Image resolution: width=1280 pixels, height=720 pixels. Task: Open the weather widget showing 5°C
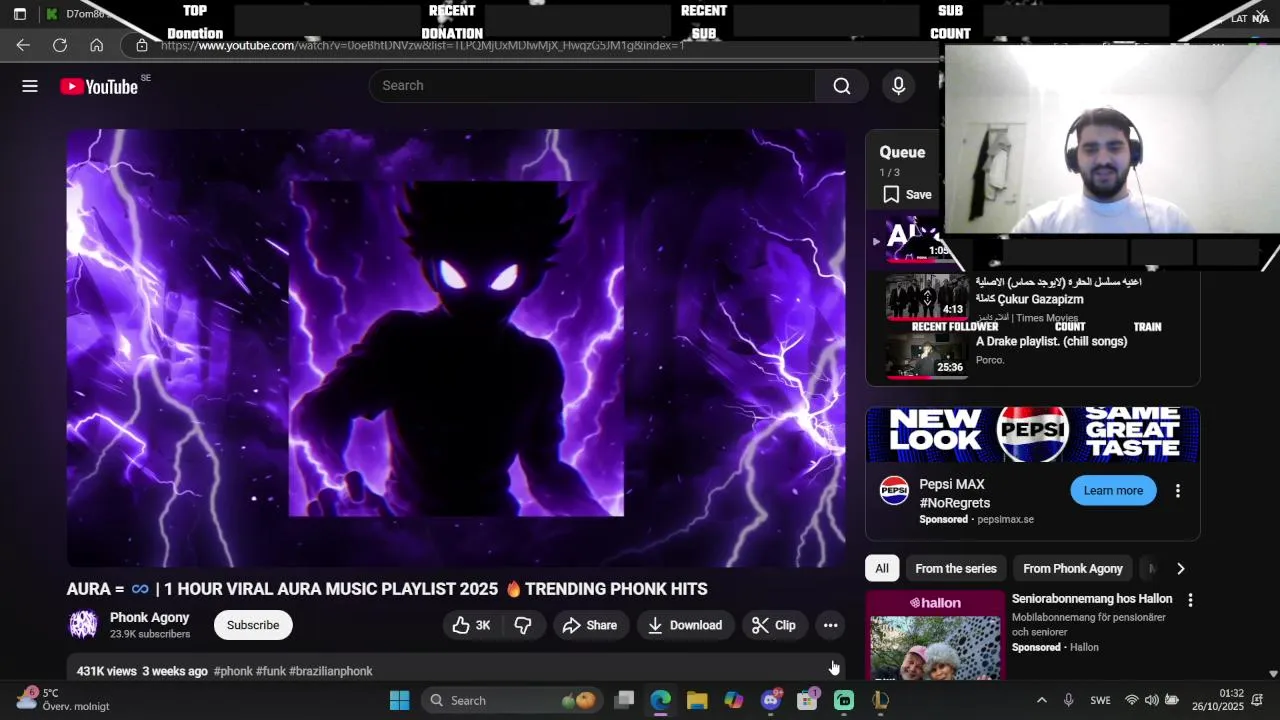pos(63,699)
